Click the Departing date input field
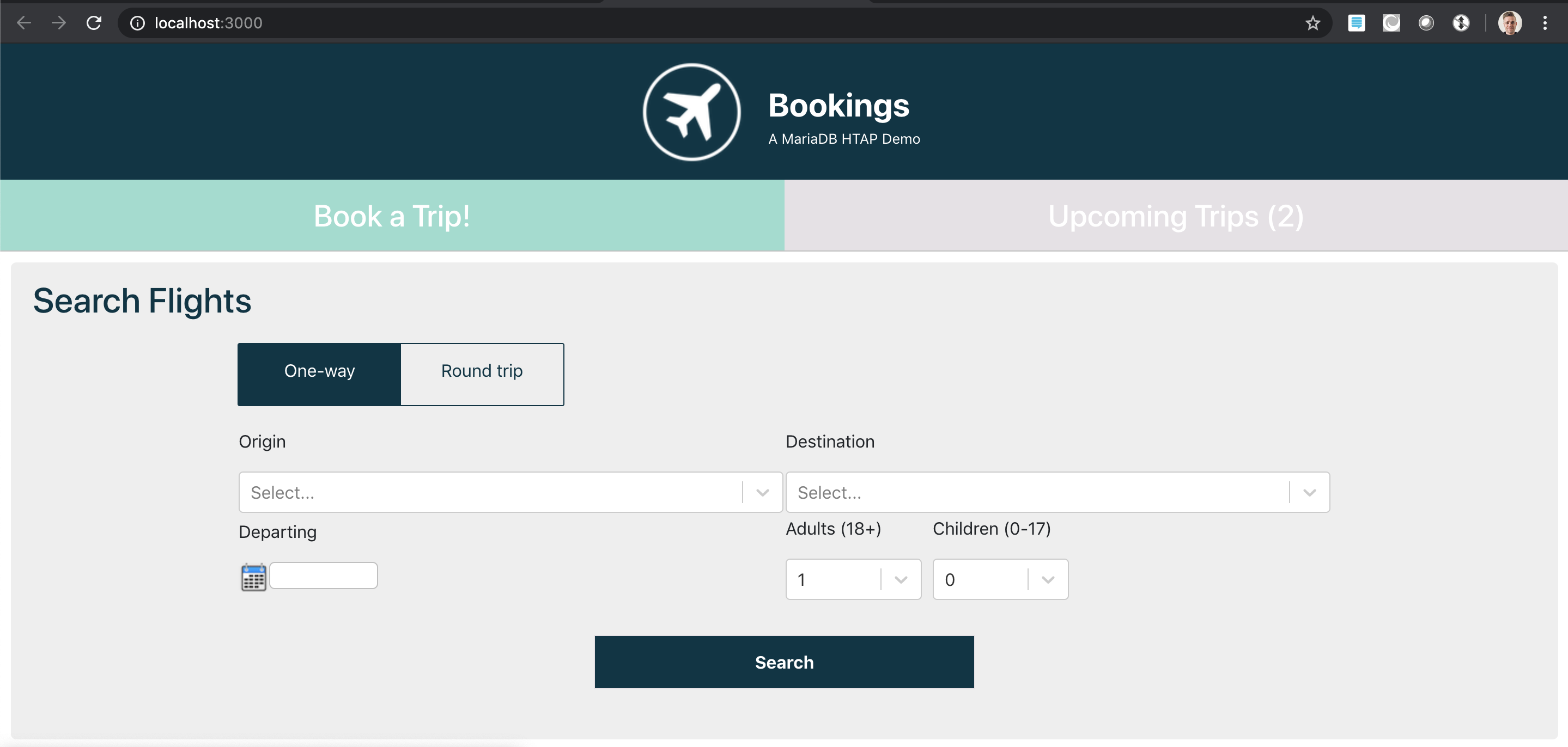 (323, 575)
